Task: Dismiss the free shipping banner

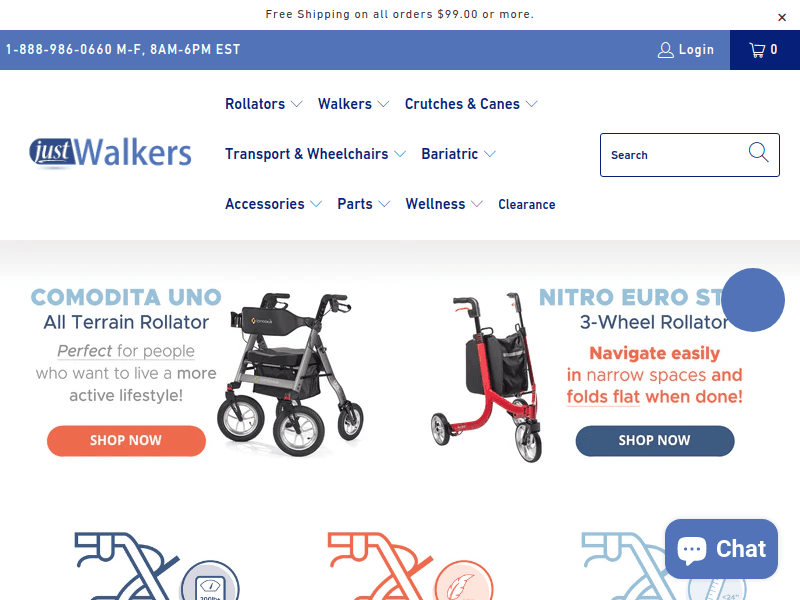Action: point(782,17)
